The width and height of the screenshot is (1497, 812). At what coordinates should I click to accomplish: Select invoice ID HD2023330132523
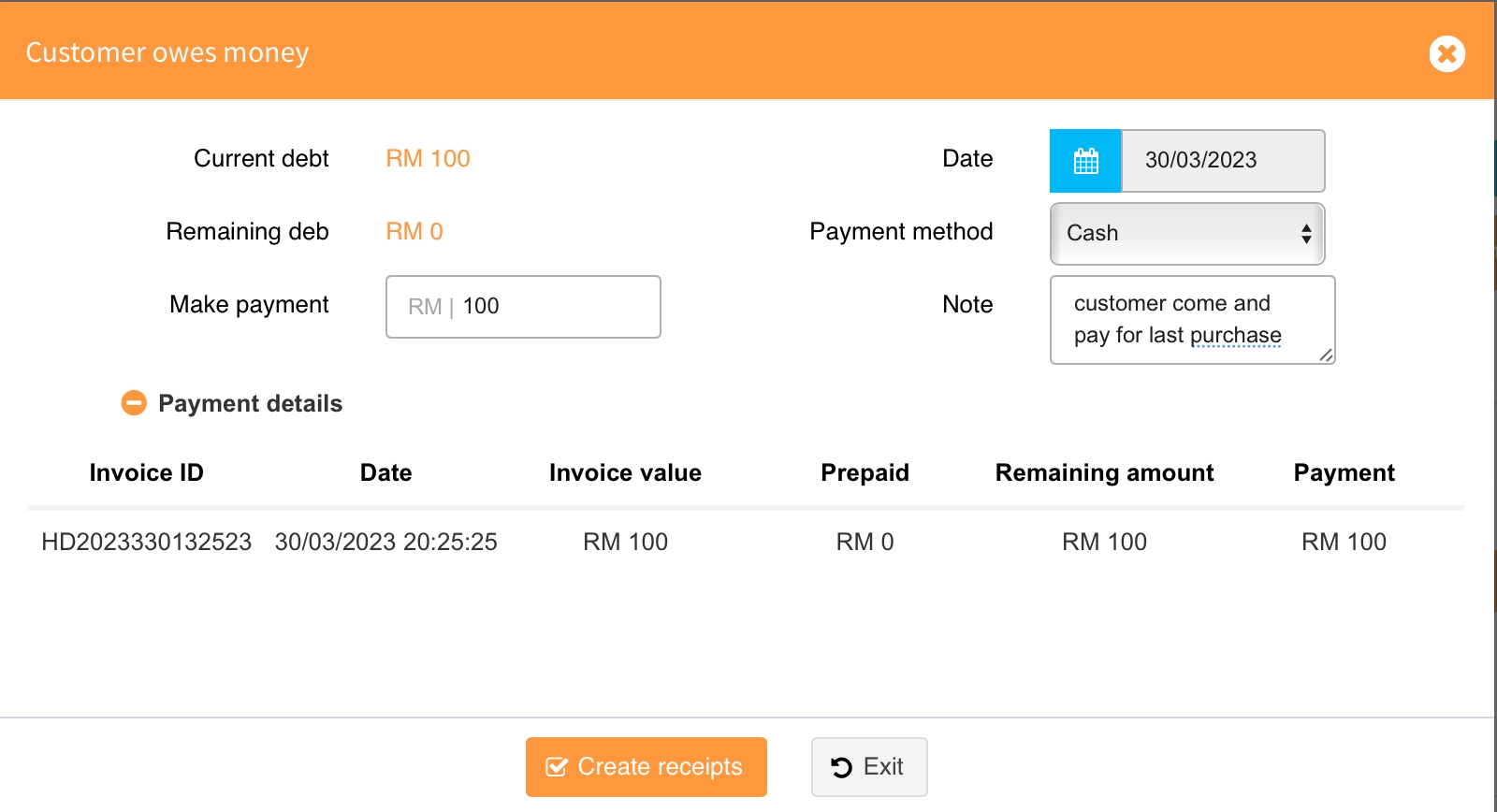pos(147,542)
